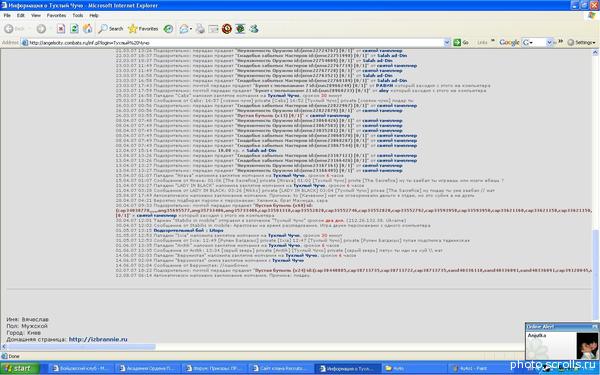This screenshot has width=600, height=375.
Task: Close the Online Alert popup
Action: 595,326
